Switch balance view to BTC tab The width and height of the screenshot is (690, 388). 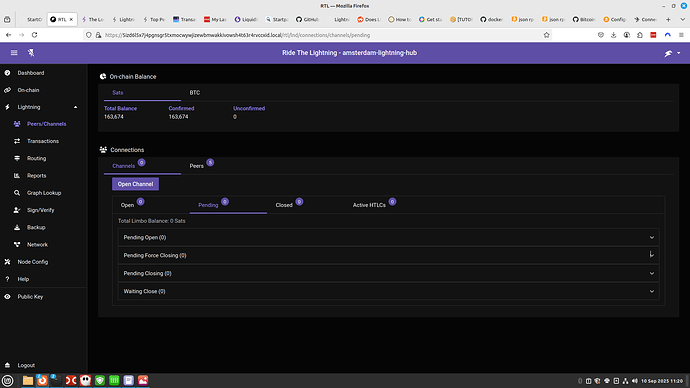[x=195, y=93]
